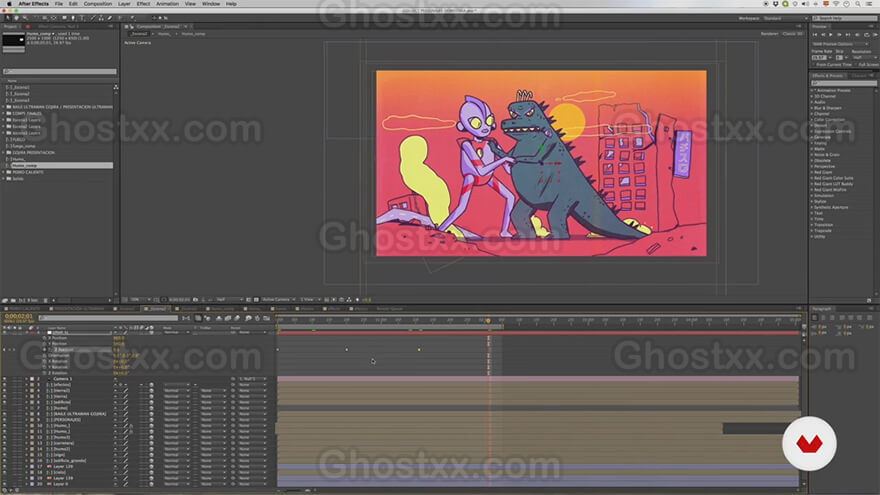This screenshot has width=880, height=495.
Task: Open the Effect menu
Action: (x=143, y=4)
